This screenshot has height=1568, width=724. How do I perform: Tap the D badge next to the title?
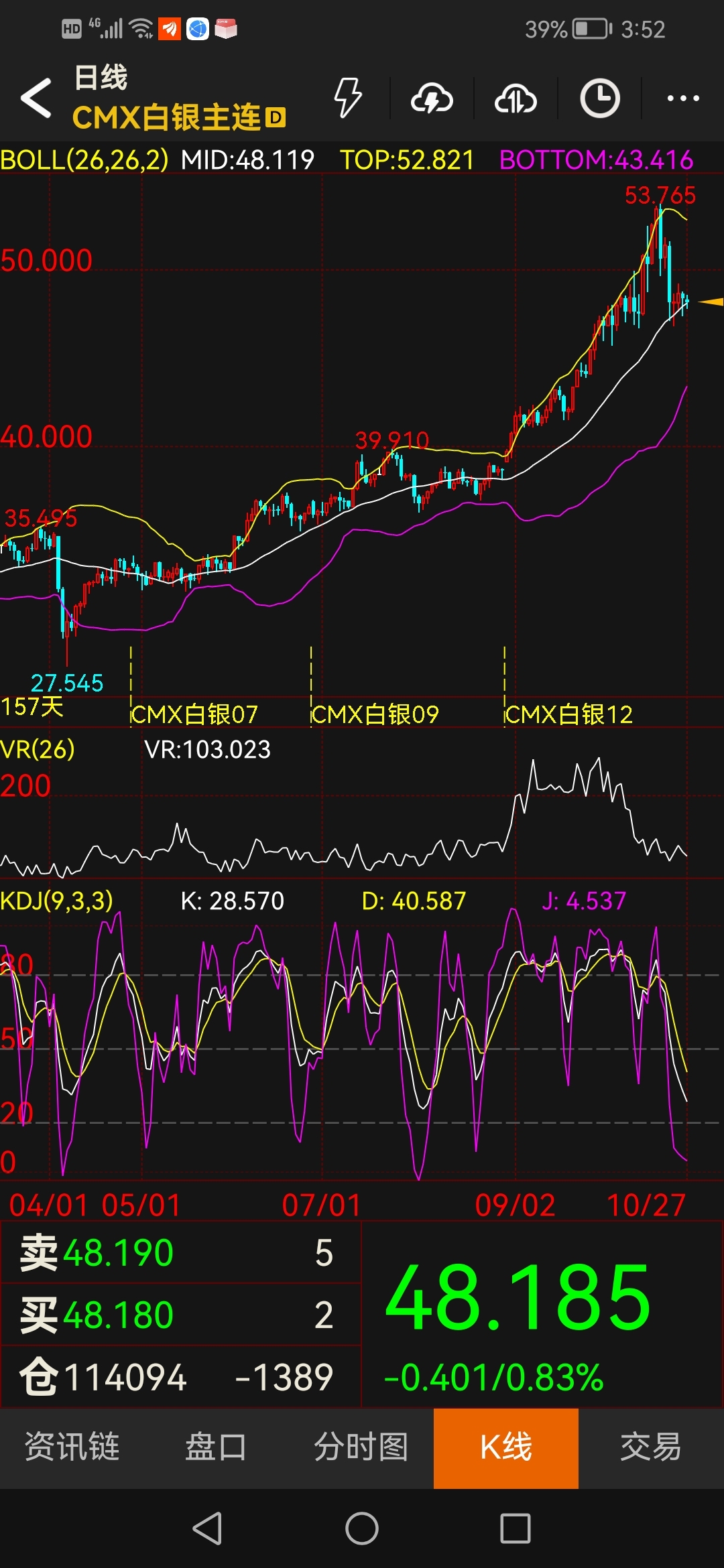pos(276,118)
